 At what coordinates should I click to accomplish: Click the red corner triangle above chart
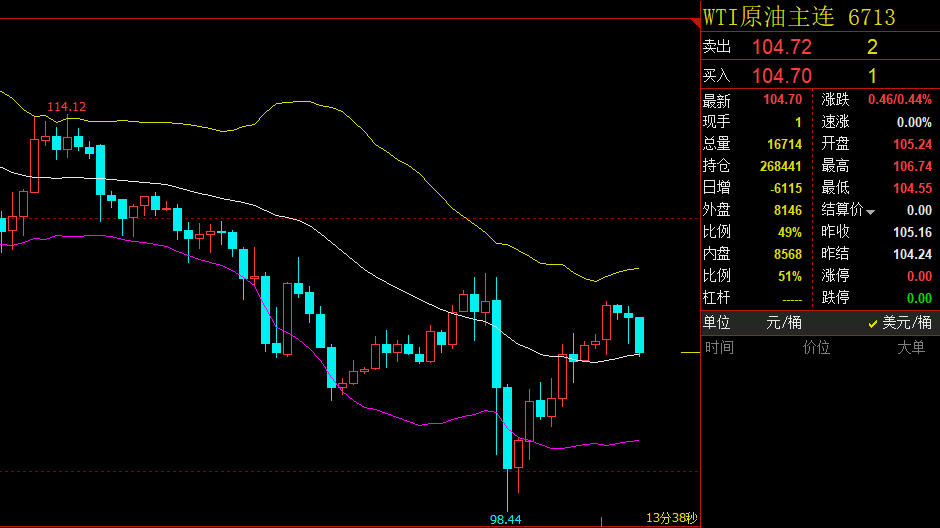click(695, 23)
